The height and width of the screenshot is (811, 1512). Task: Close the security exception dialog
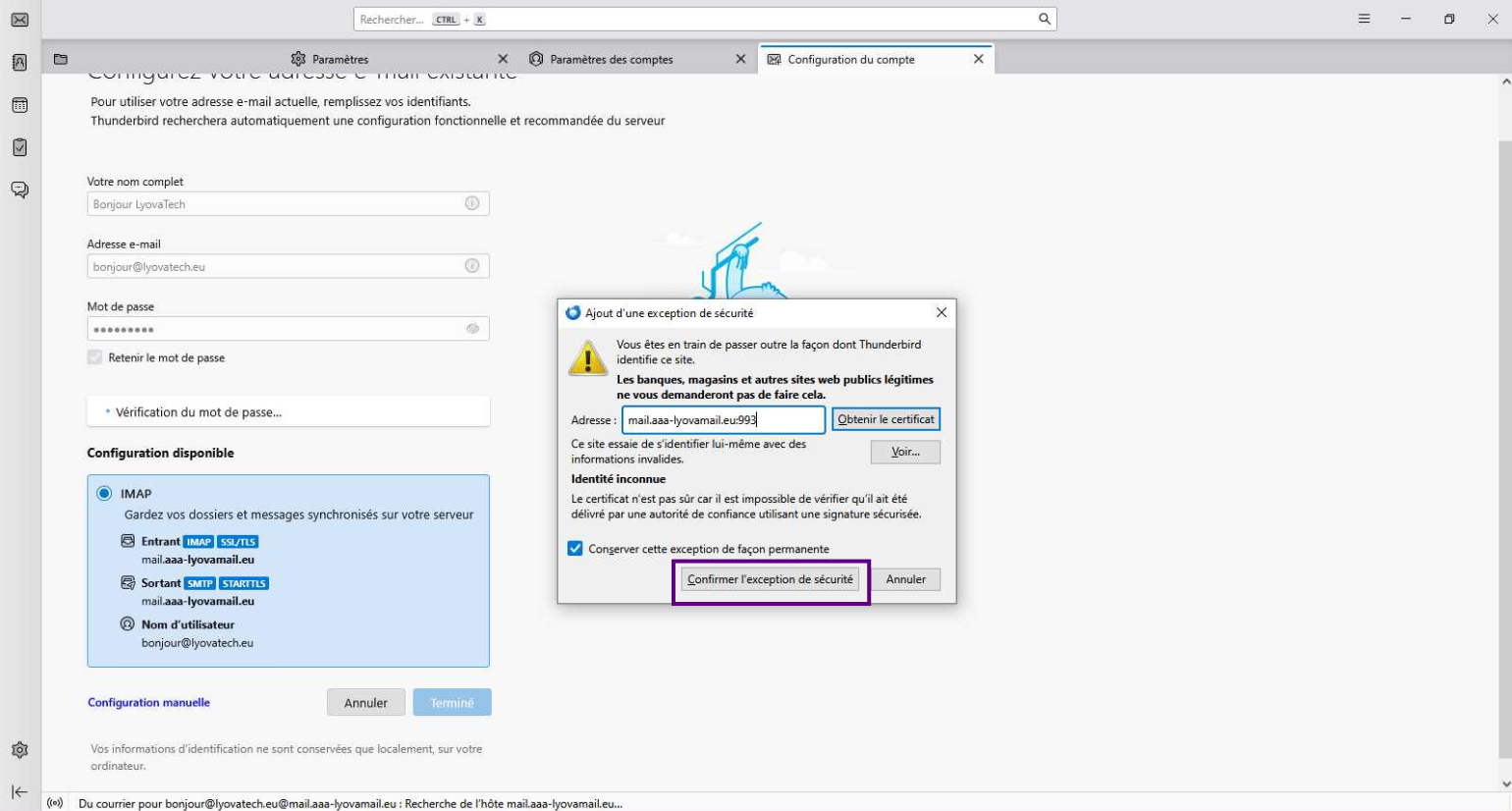[x=942, y=312]
